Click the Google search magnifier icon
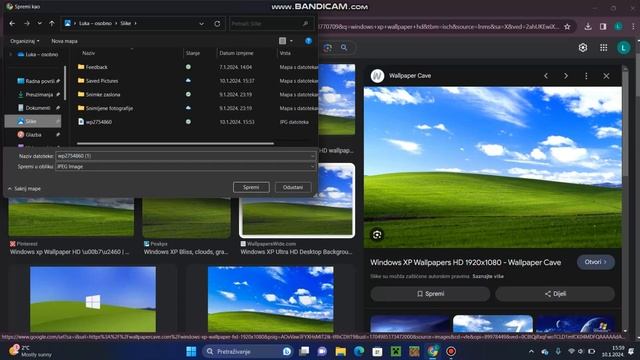 [x=344, y=48]
